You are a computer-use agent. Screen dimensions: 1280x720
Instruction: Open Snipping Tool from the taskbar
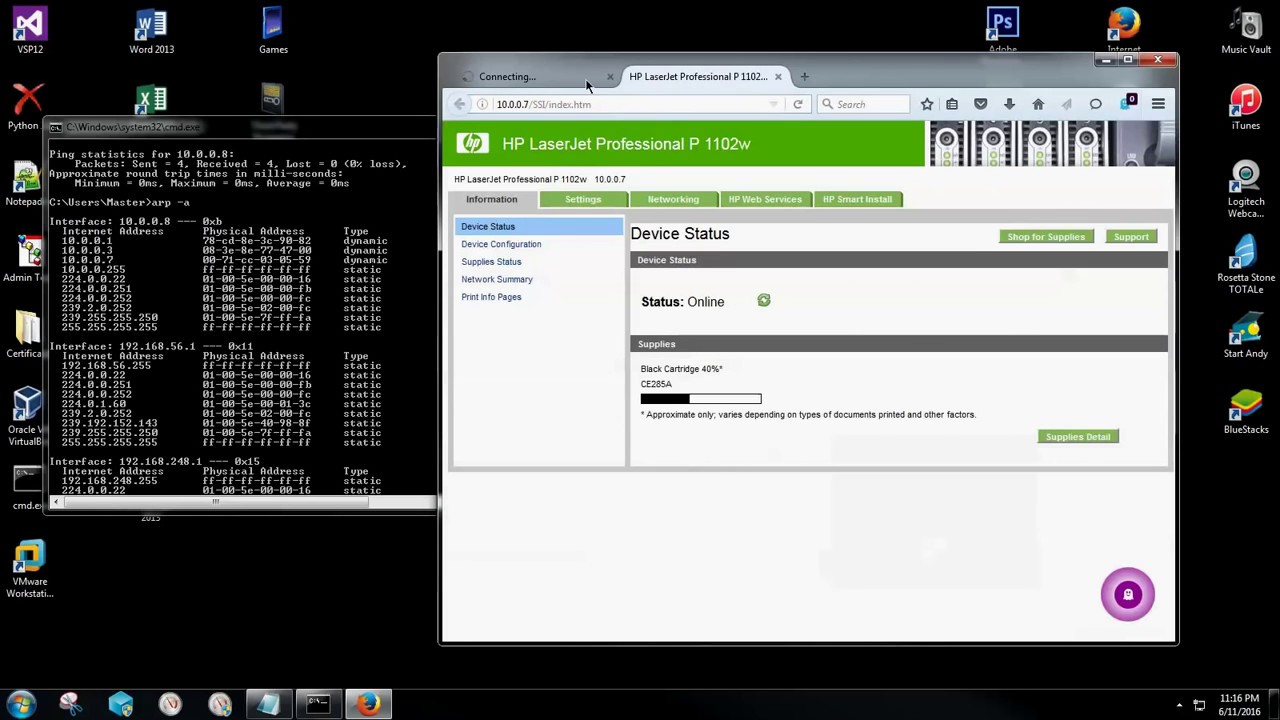[70, 704]
